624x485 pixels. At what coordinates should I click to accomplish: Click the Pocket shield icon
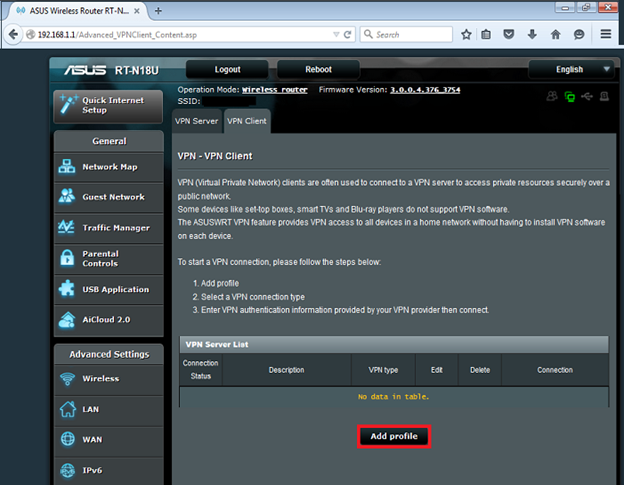click(x=509, y=34)
